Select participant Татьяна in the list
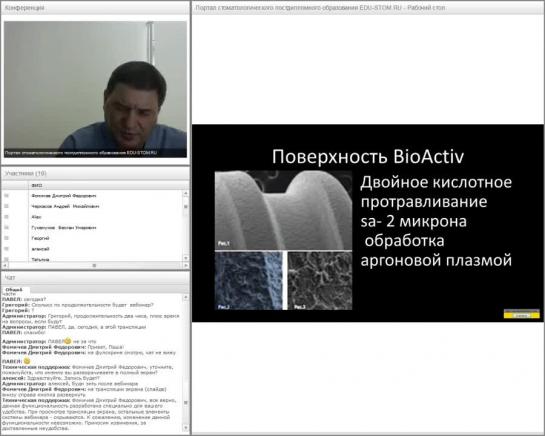 coord(40,259)
